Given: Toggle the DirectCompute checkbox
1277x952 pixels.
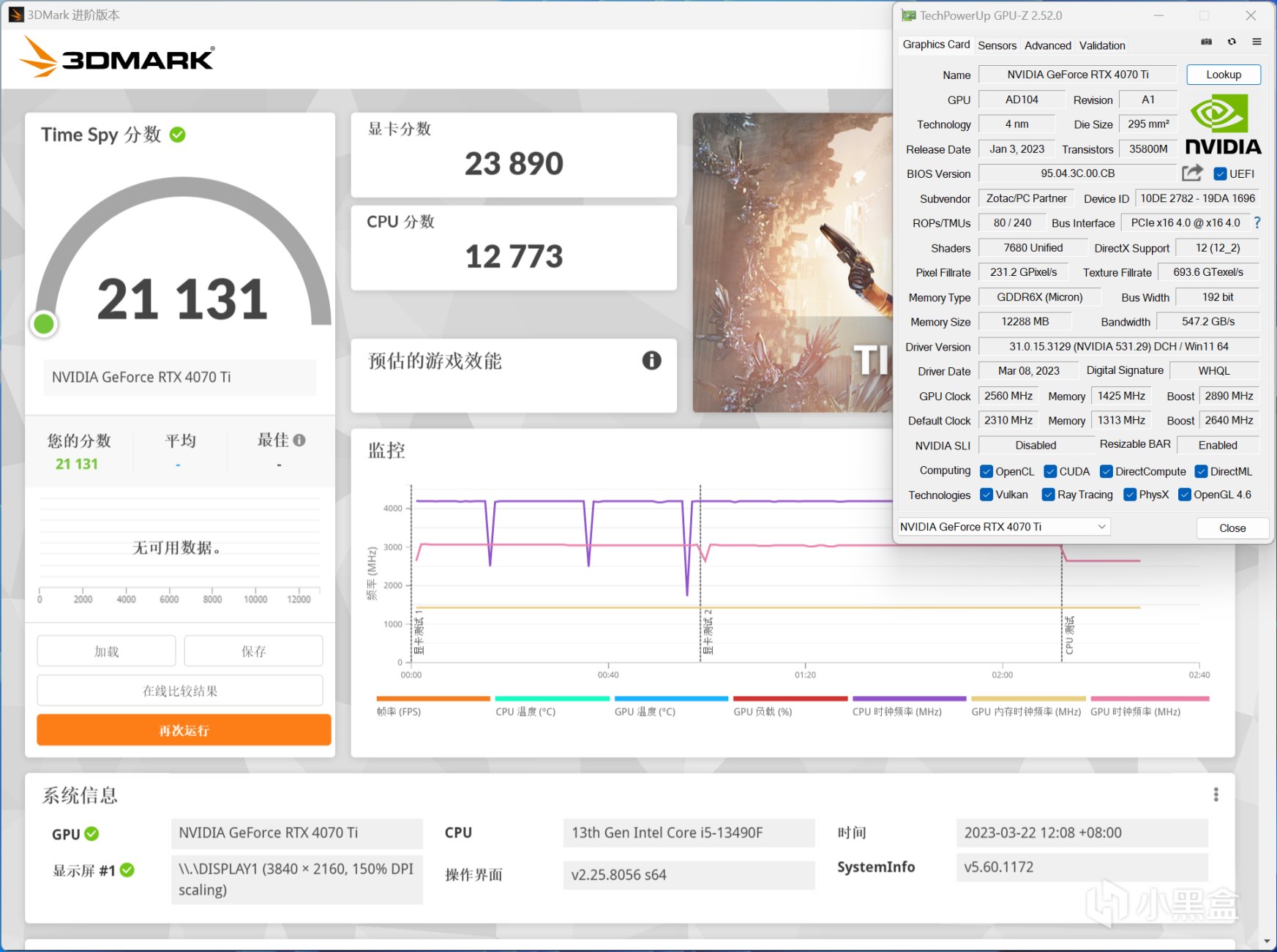Looking at the screenshot, I should (x=1106, y=471).
